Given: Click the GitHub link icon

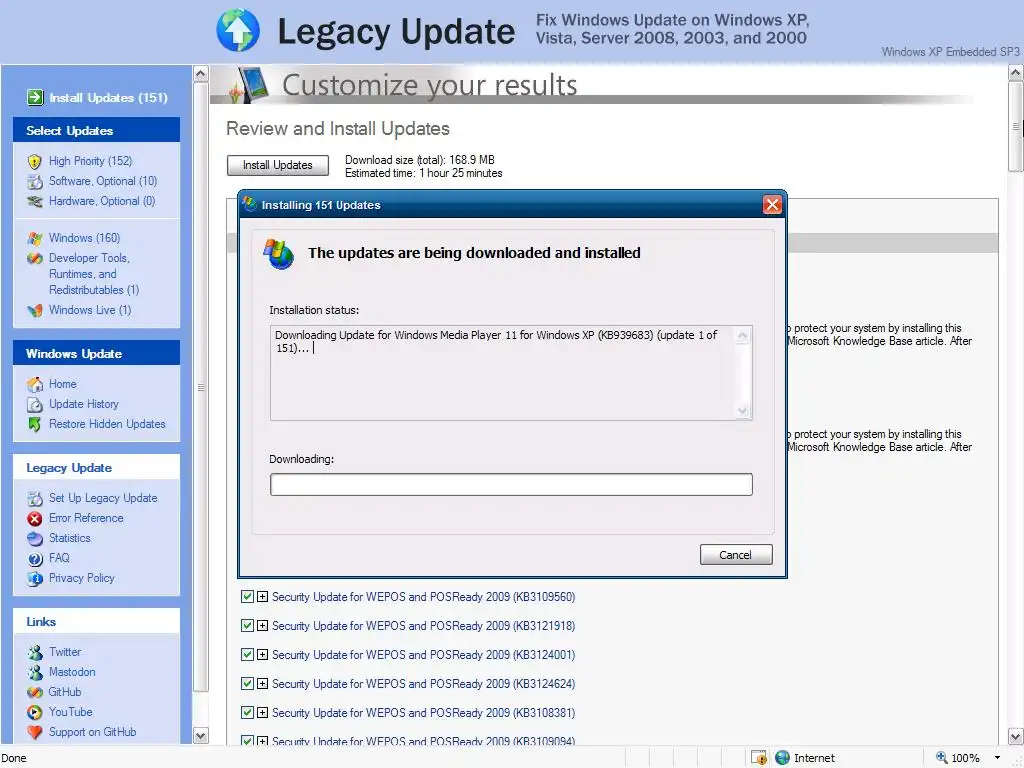Looking at the screenshot, I should pyautogui.click(x=35, y=692).
